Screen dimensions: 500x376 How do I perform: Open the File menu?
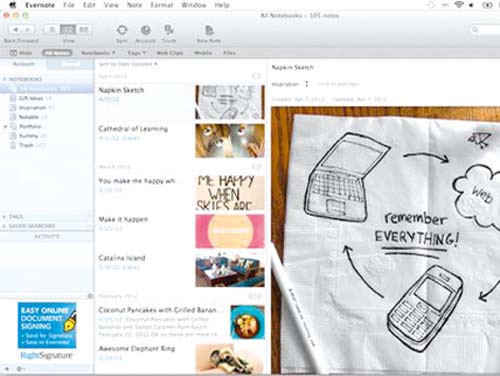pyautogui.click(x=69, y=5)
